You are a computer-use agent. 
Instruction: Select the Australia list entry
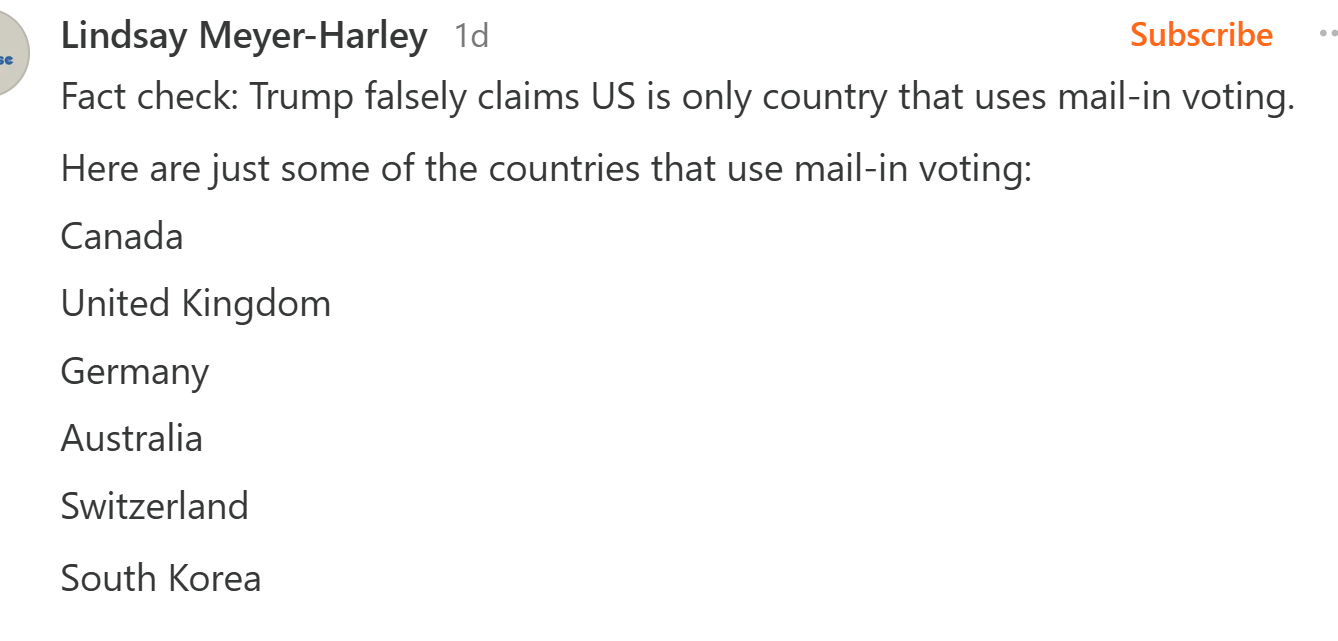pyautogui.click(x=132, y=438)
